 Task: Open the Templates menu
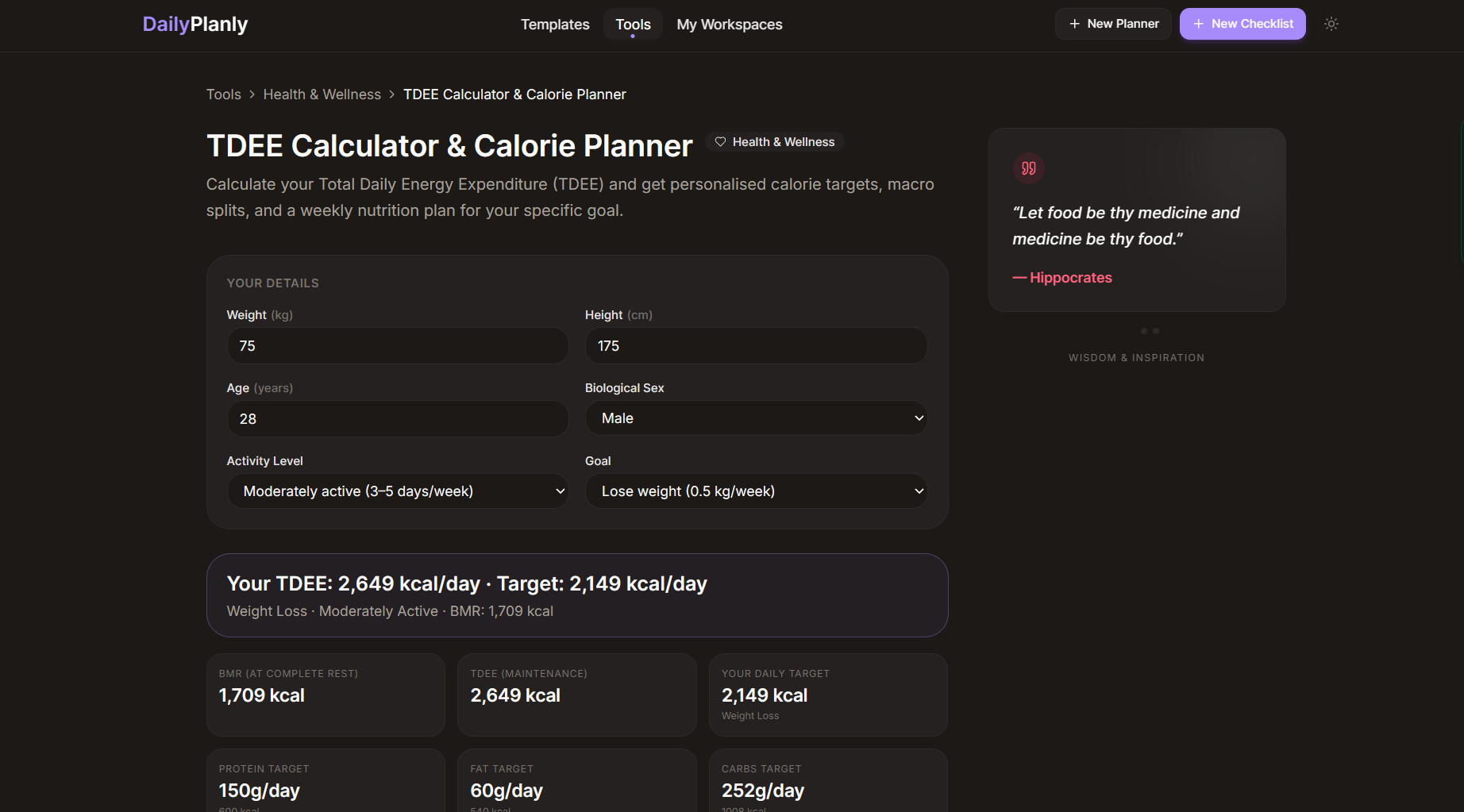(x=555, y=25)
